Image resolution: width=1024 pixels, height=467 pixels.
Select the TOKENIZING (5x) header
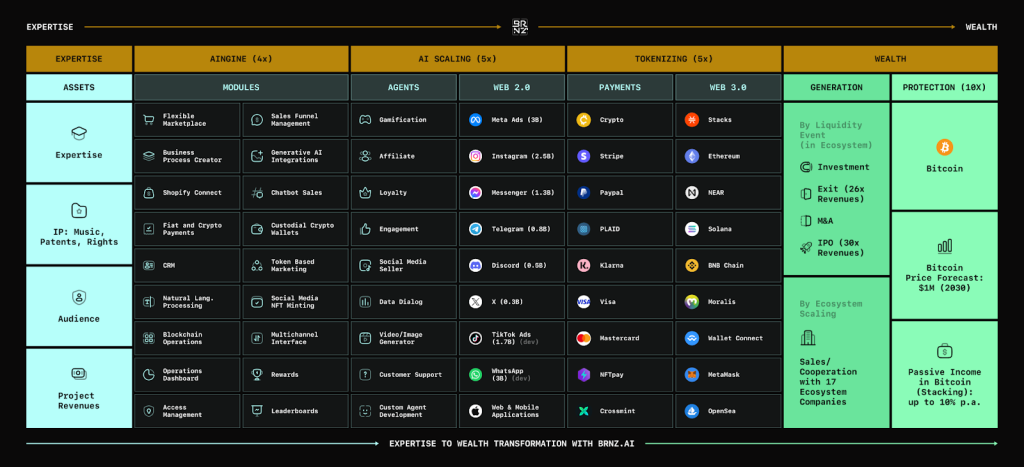(x=674, y=59)
